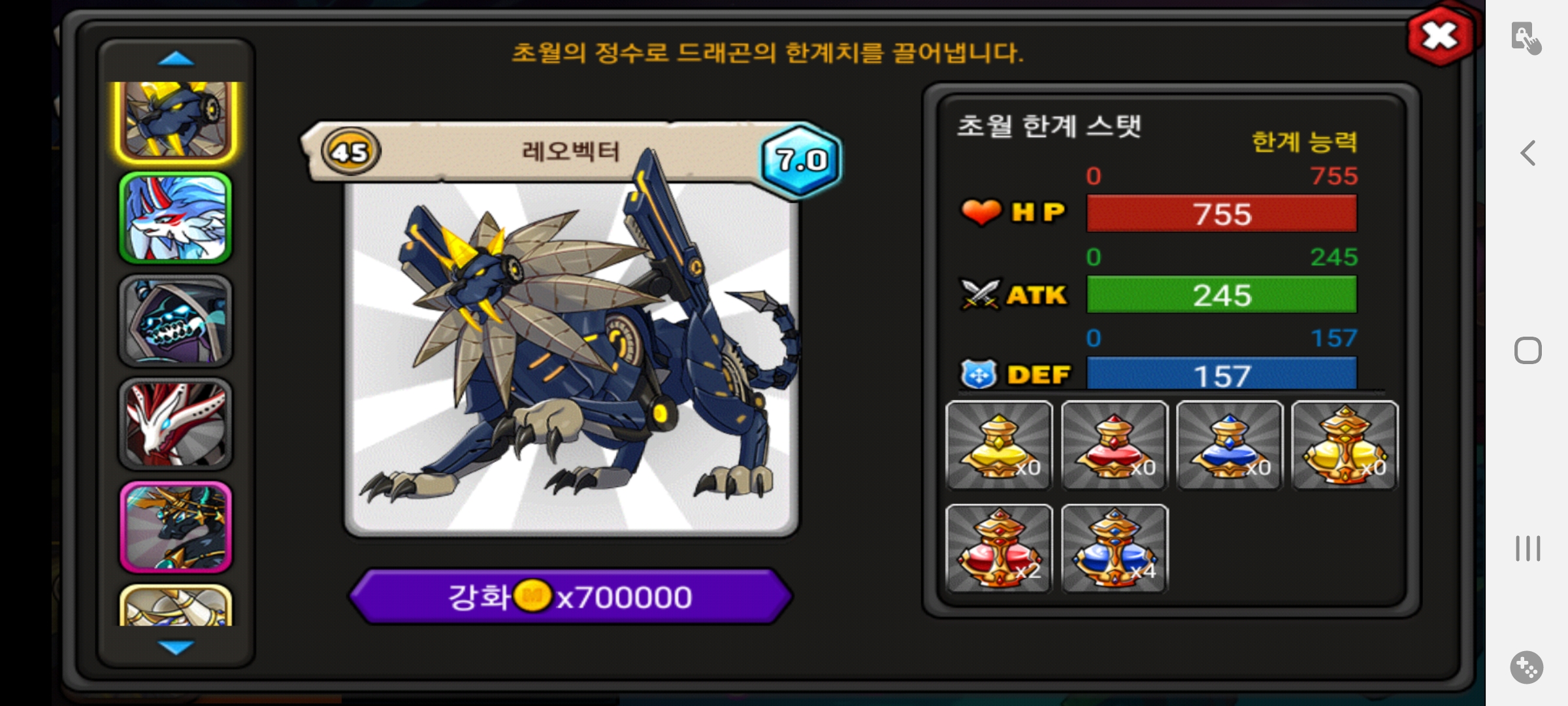Select the large golden essence potion
This screenshot has width=1568, height=706.
click(x=1345, y=445)
